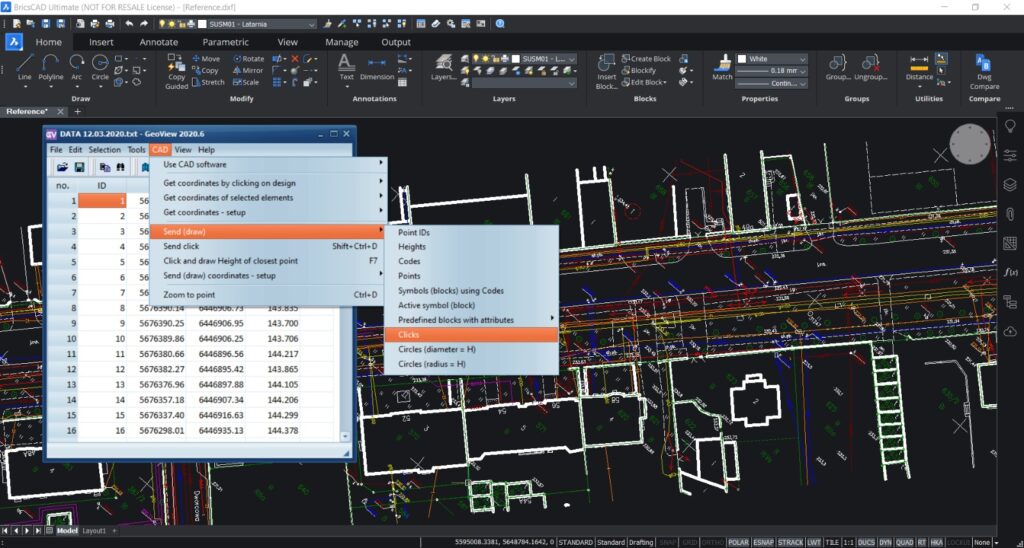Click the Match properties icon
This screenshot has height=548, width=1024.
click(x=722, y=68)
